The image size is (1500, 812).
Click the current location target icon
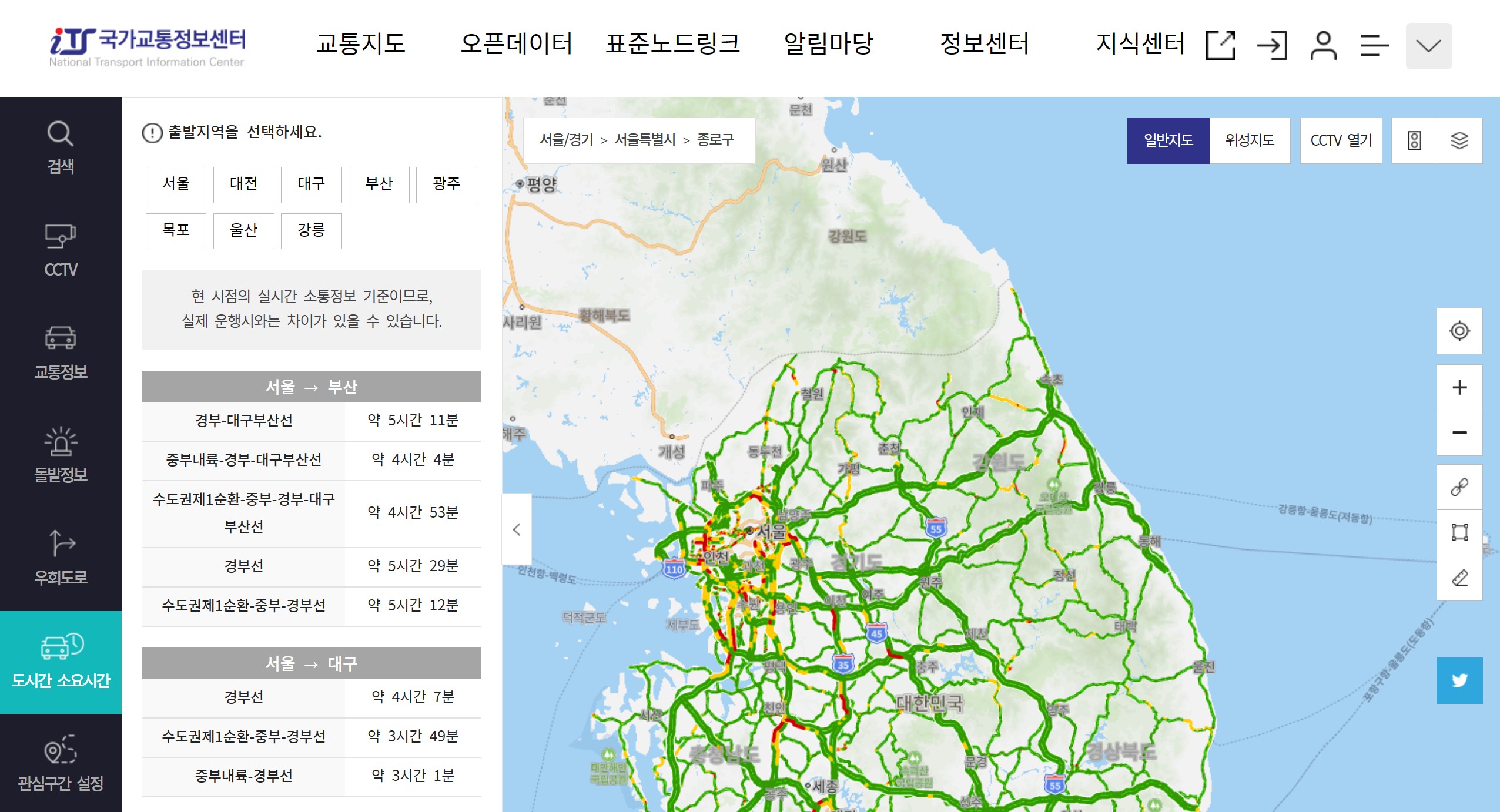(1459, 331)
